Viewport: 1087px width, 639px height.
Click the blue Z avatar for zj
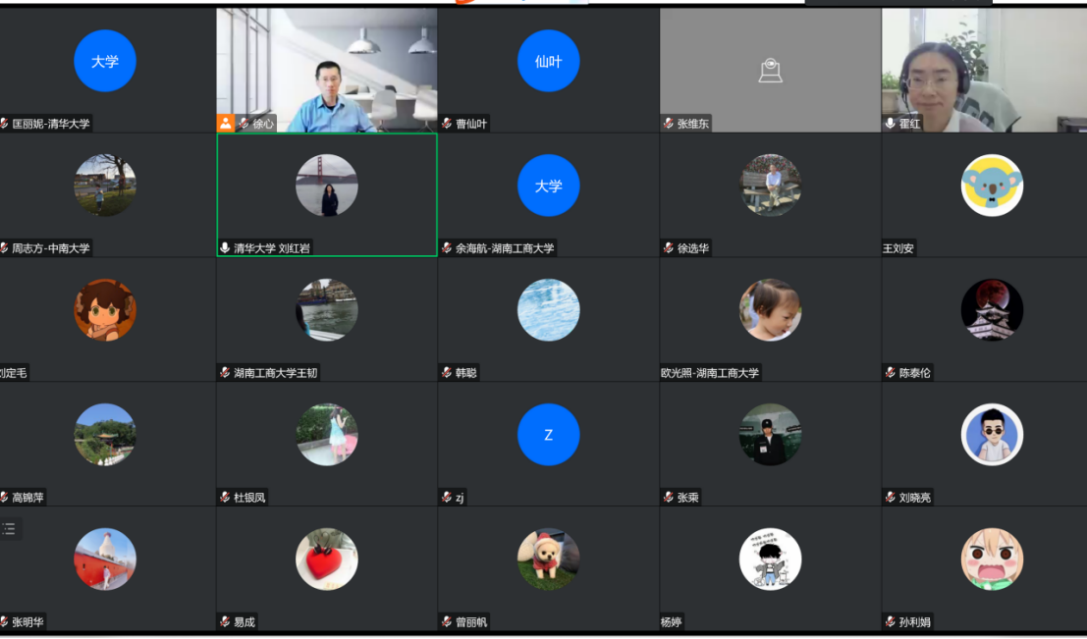[548, 434]
